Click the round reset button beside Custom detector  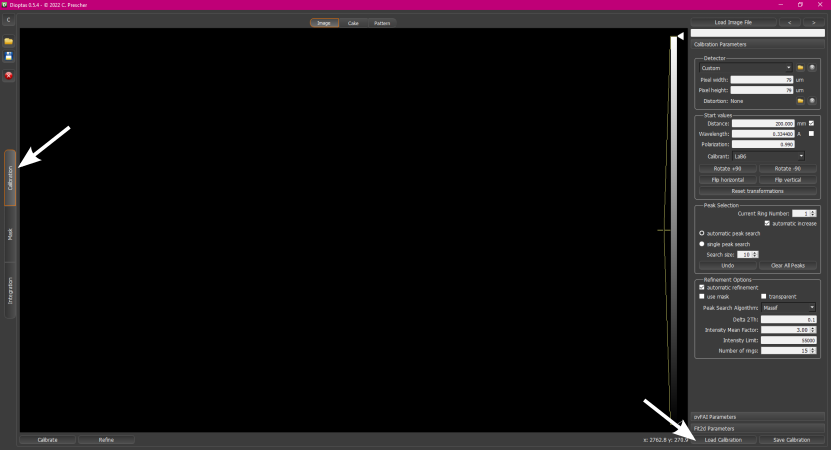click(811, 68)
